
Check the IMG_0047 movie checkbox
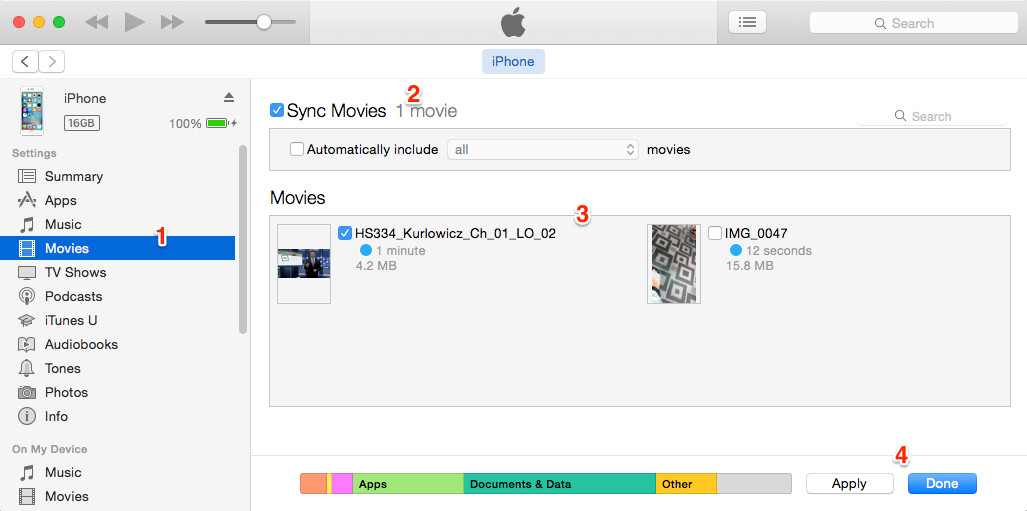point(715,233)
